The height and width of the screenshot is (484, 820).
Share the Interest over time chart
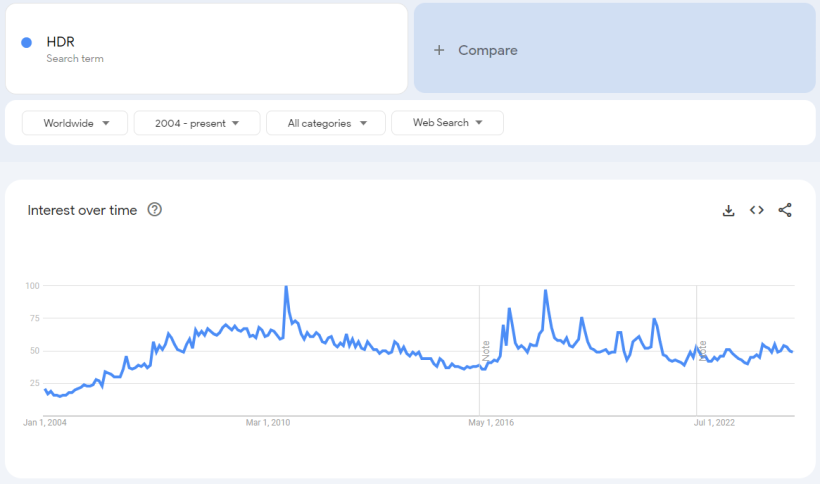pyautogui.click(x=785, y=210)
